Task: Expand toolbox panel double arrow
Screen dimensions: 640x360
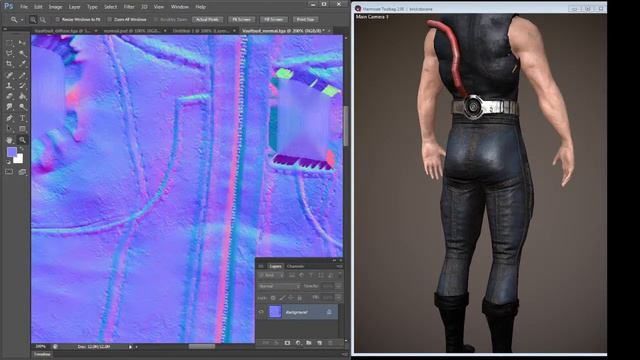Action: click(x=5, y=29)
